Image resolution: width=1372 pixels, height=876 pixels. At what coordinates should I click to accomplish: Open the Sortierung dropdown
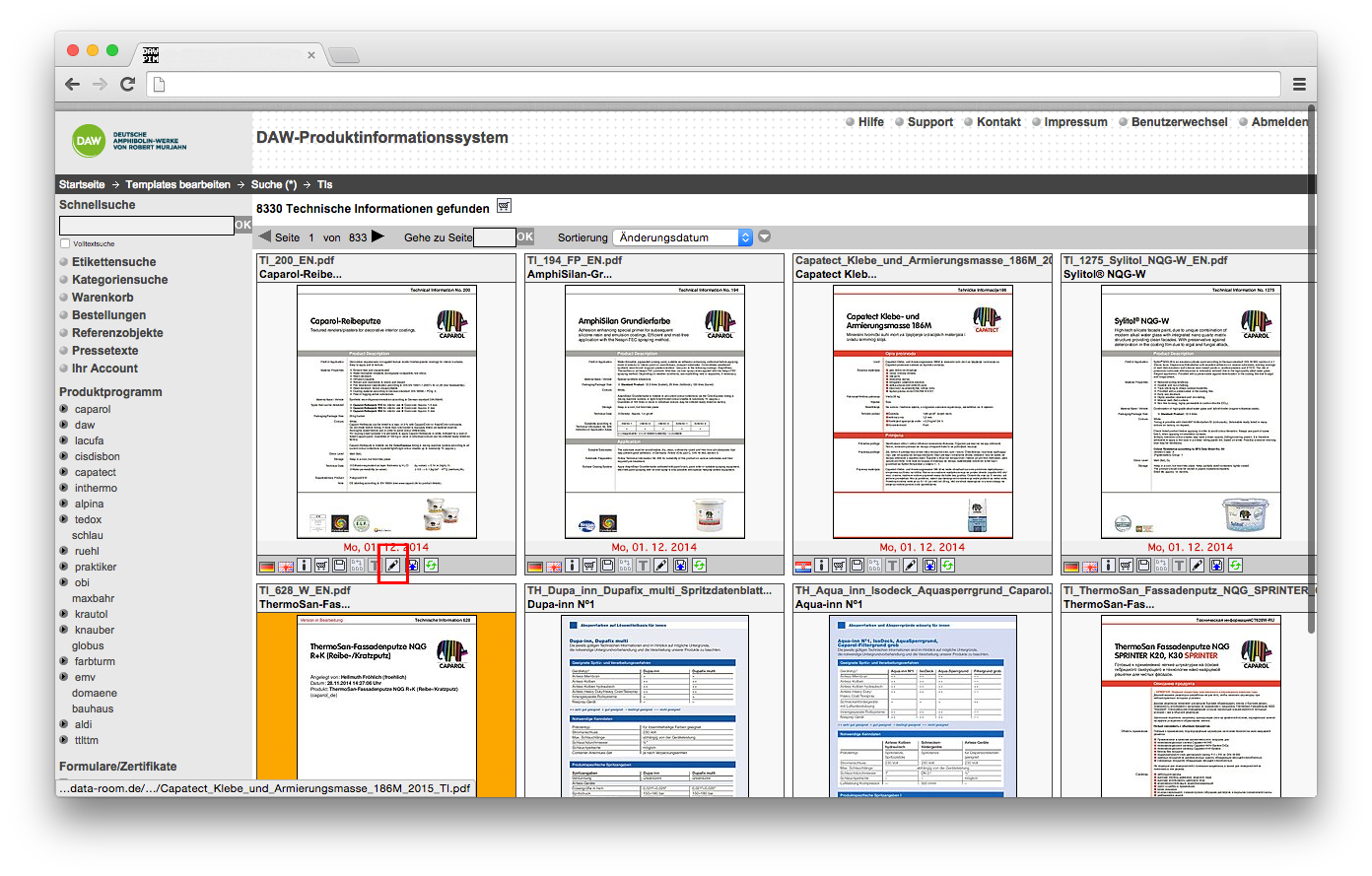coord(683,237)
